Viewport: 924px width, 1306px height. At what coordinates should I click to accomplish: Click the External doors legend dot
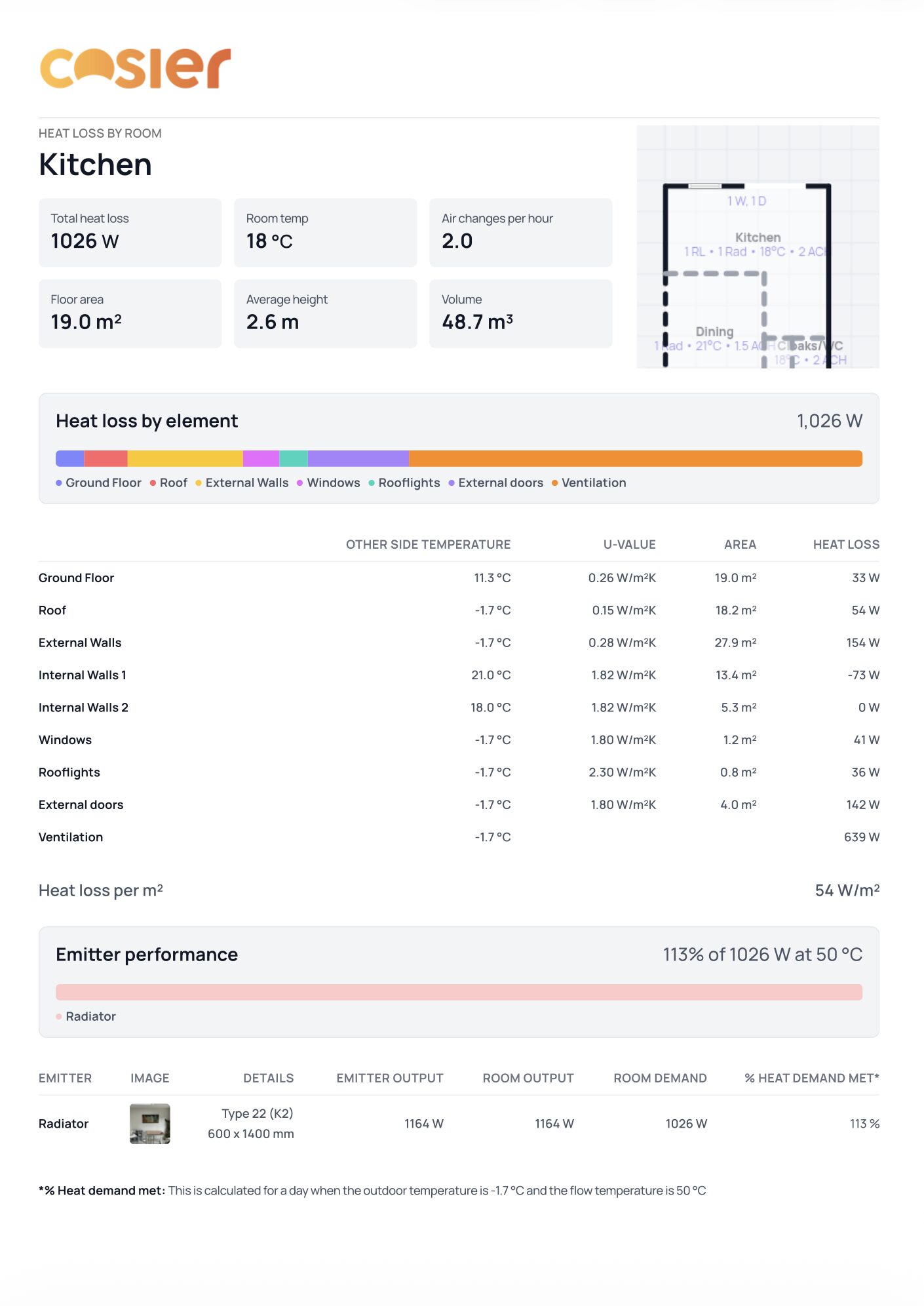[452, 483]
